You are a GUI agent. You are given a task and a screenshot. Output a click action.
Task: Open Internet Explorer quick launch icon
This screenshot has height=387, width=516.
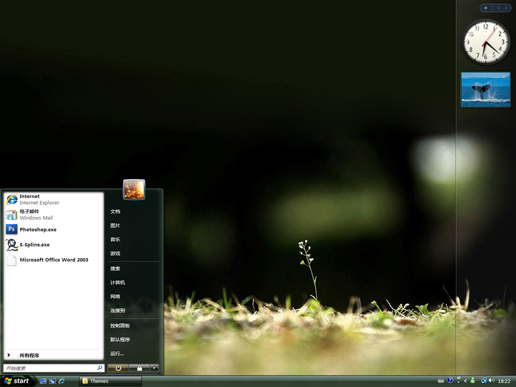(x=62, y=381)
